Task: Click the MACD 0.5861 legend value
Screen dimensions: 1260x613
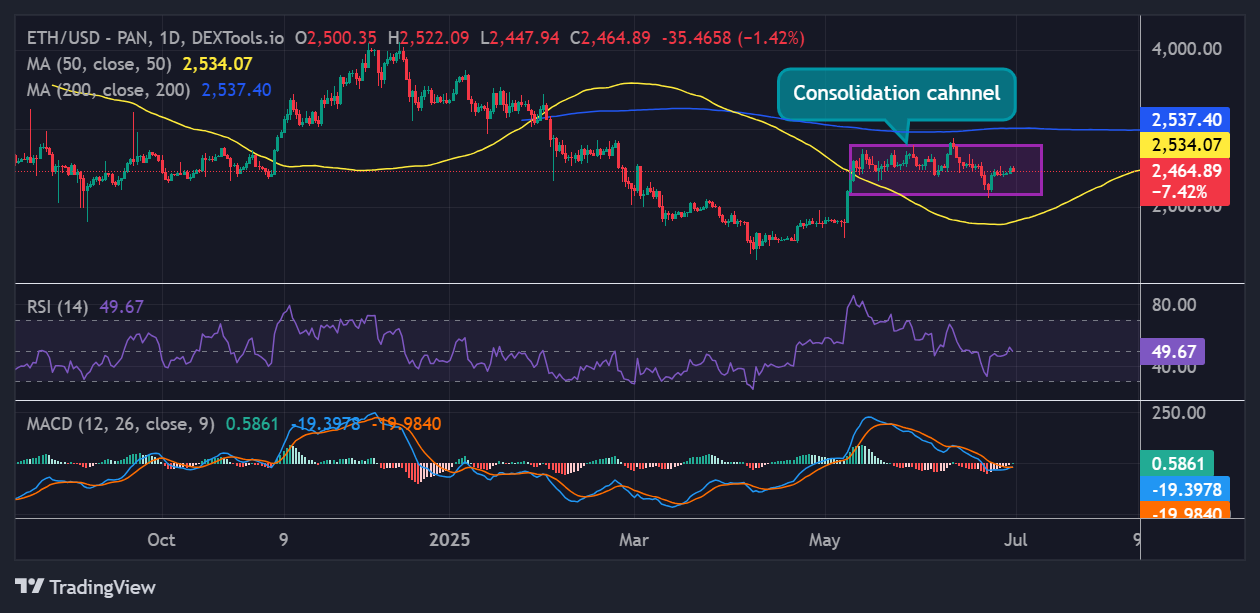Action: point(250,424)
